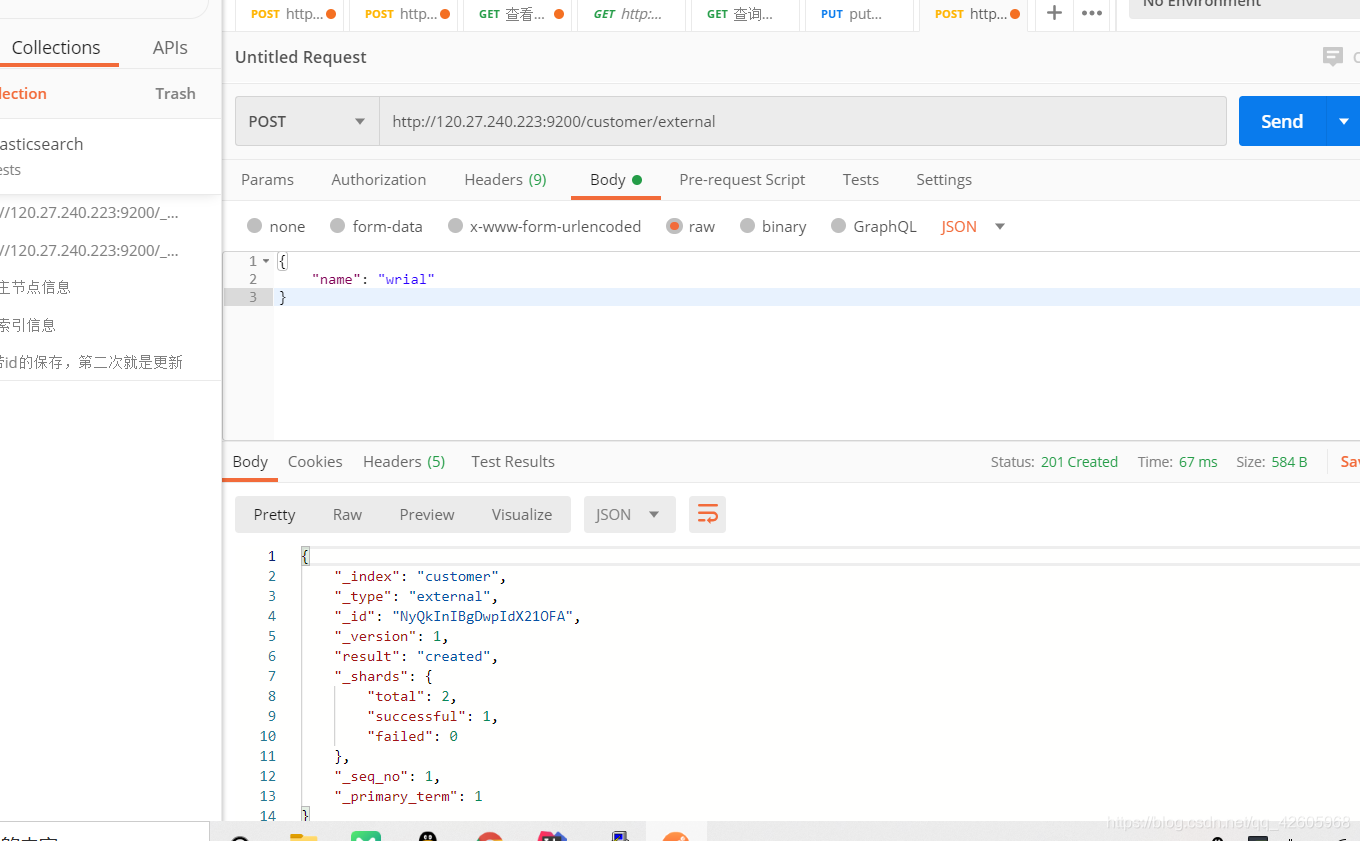Screen dimensions: 1360x841
Task: Click the "total": 2 response line
Action: tap(412, 696)
